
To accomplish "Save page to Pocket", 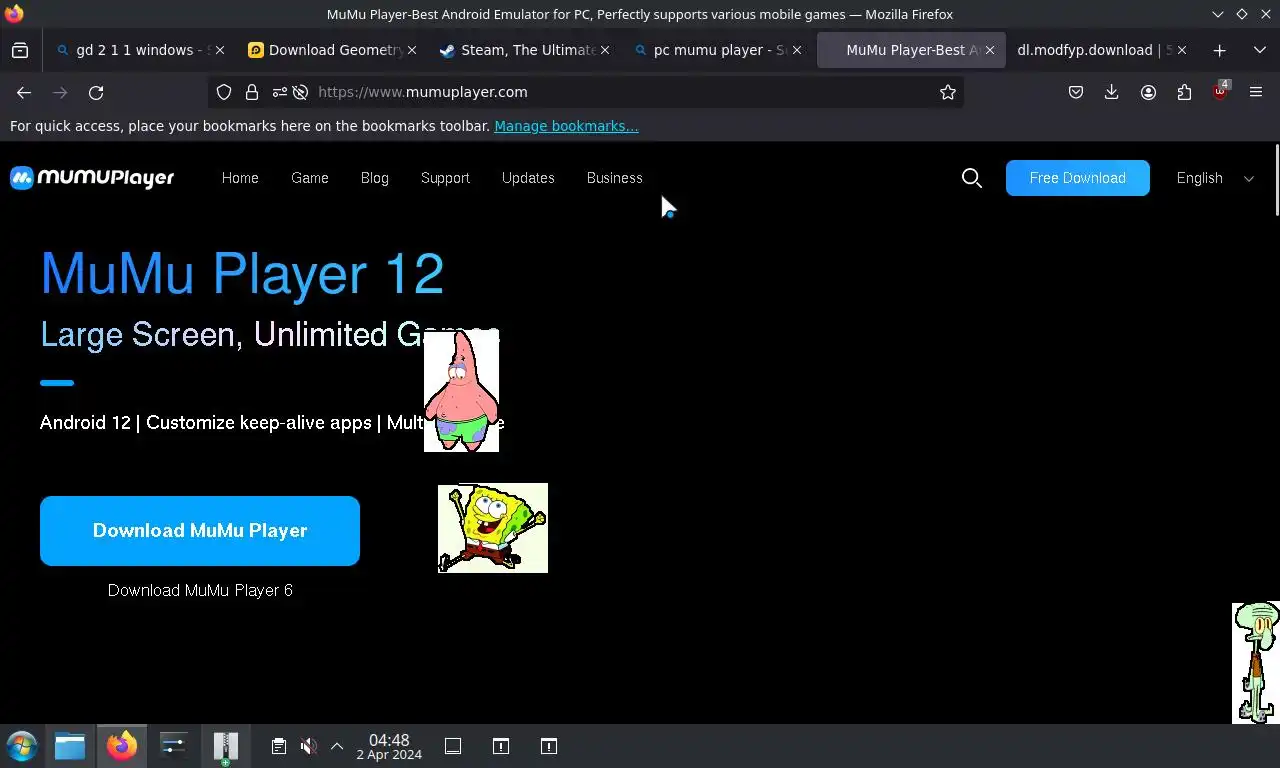I will (x=1076, y=92).
